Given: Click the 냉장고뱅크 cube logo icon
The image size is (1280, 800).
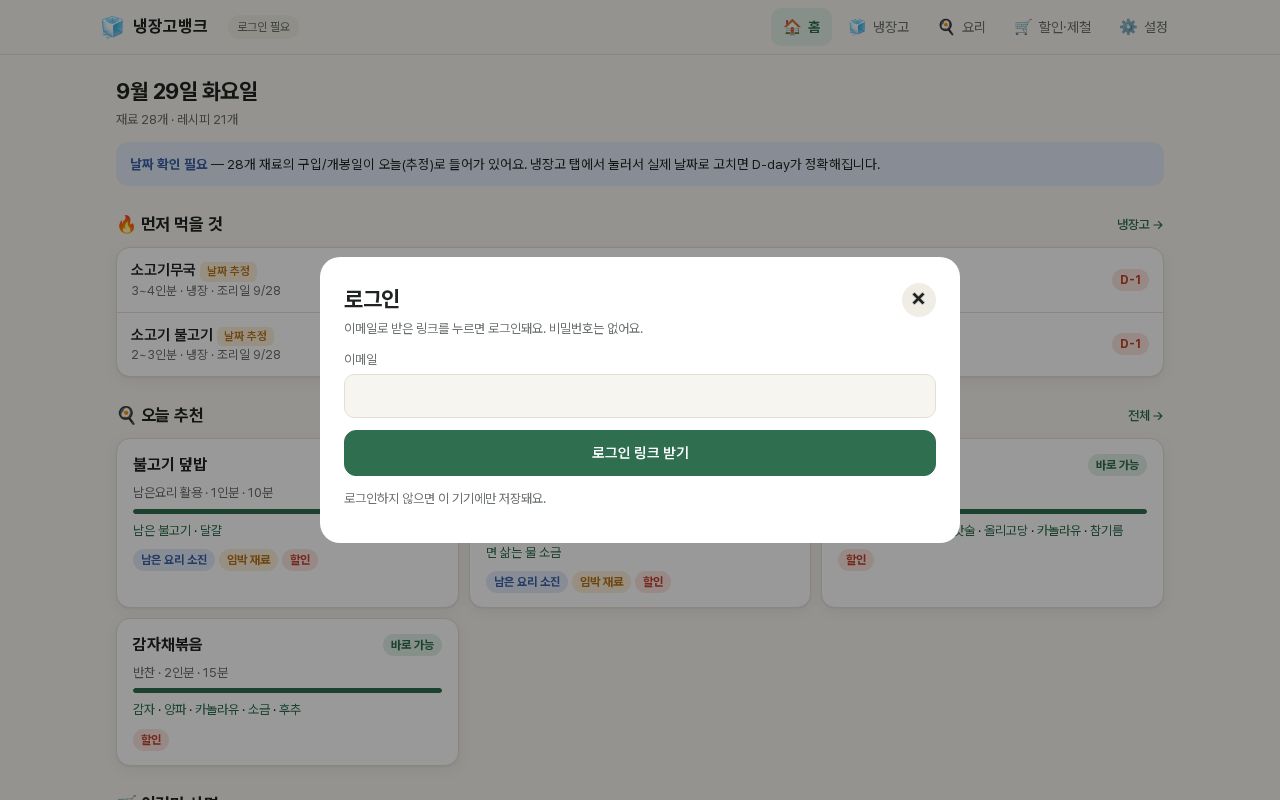Looking at the screenshot, I should tap(112, 27).
